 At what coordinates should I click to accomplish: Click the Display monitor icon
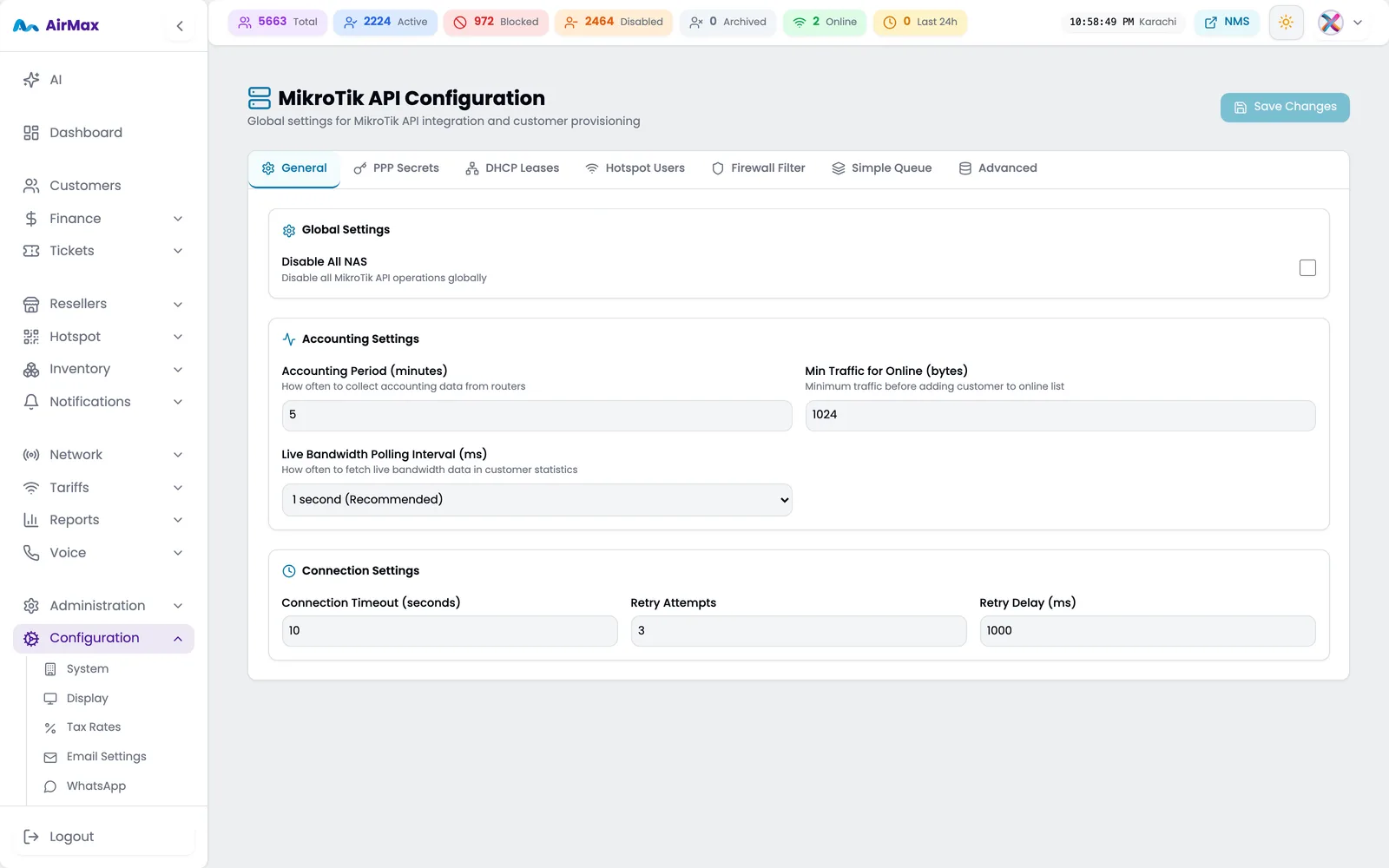50,699
